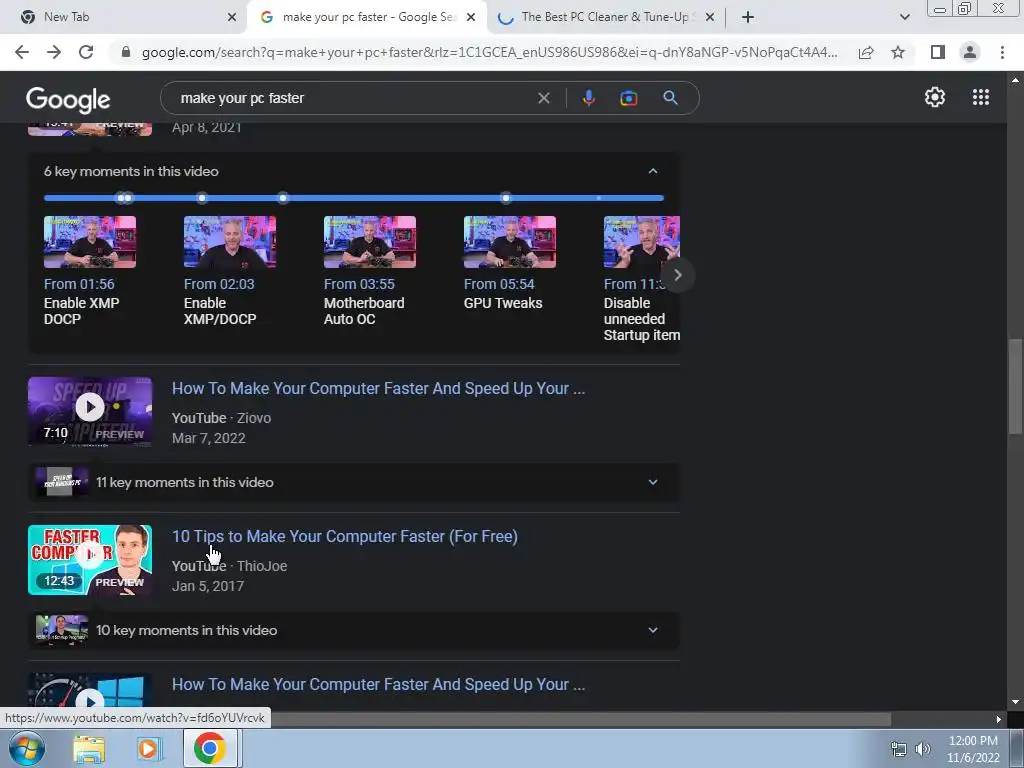1024x768 pixels.
Task: Clear the search box text
Action: [543, 98]
